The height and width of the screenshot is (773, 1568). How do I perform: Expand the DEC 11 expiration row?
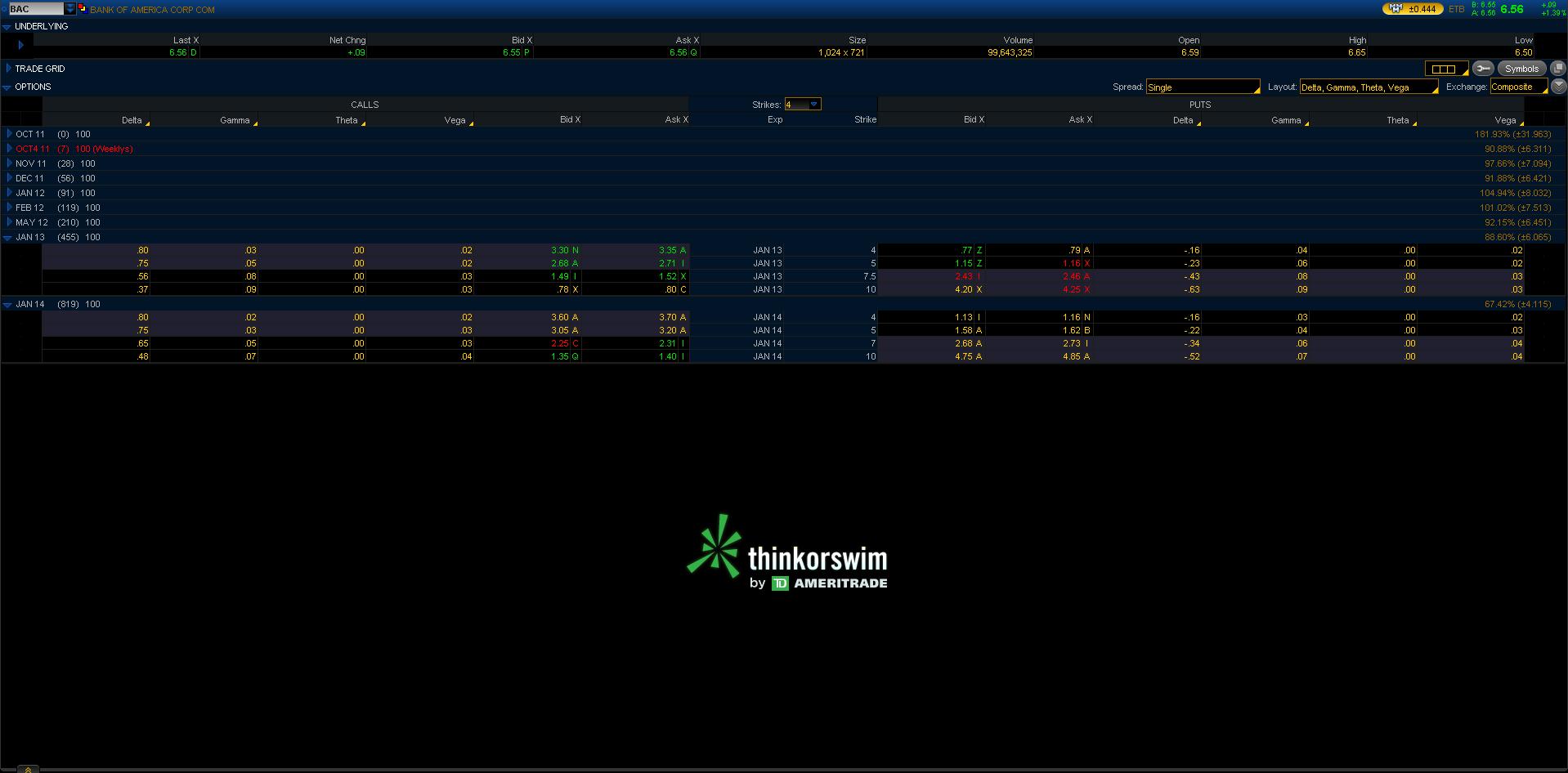pos(9,178)
